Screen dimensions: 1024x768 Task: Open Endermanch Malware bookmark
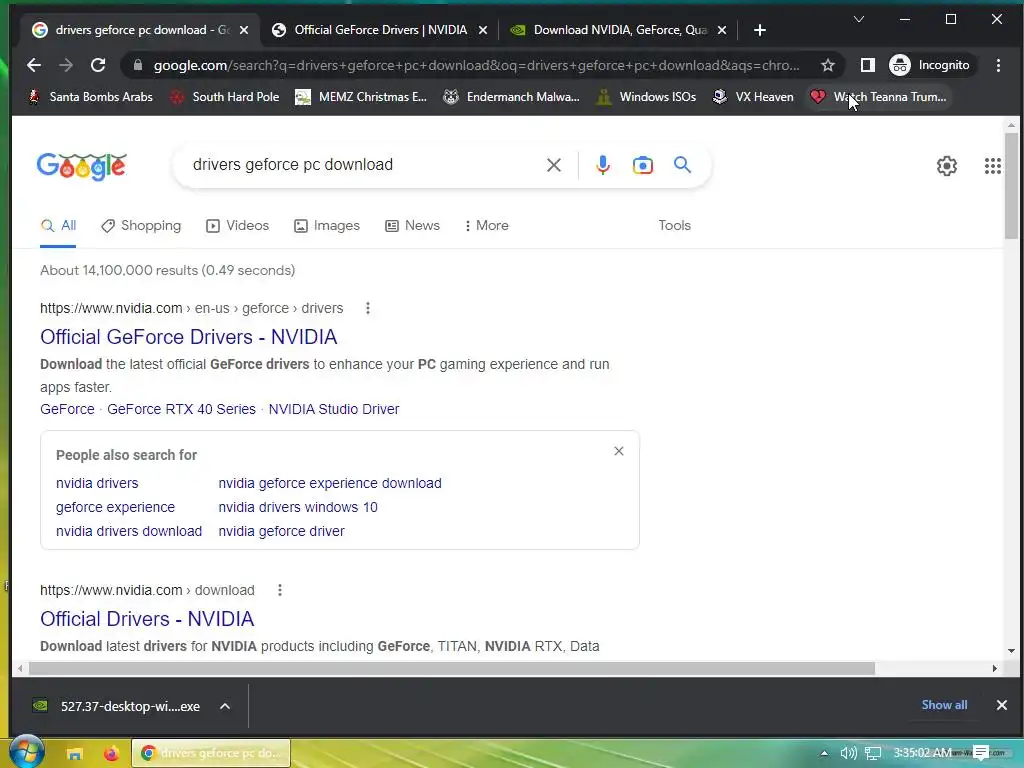point(511,97)
